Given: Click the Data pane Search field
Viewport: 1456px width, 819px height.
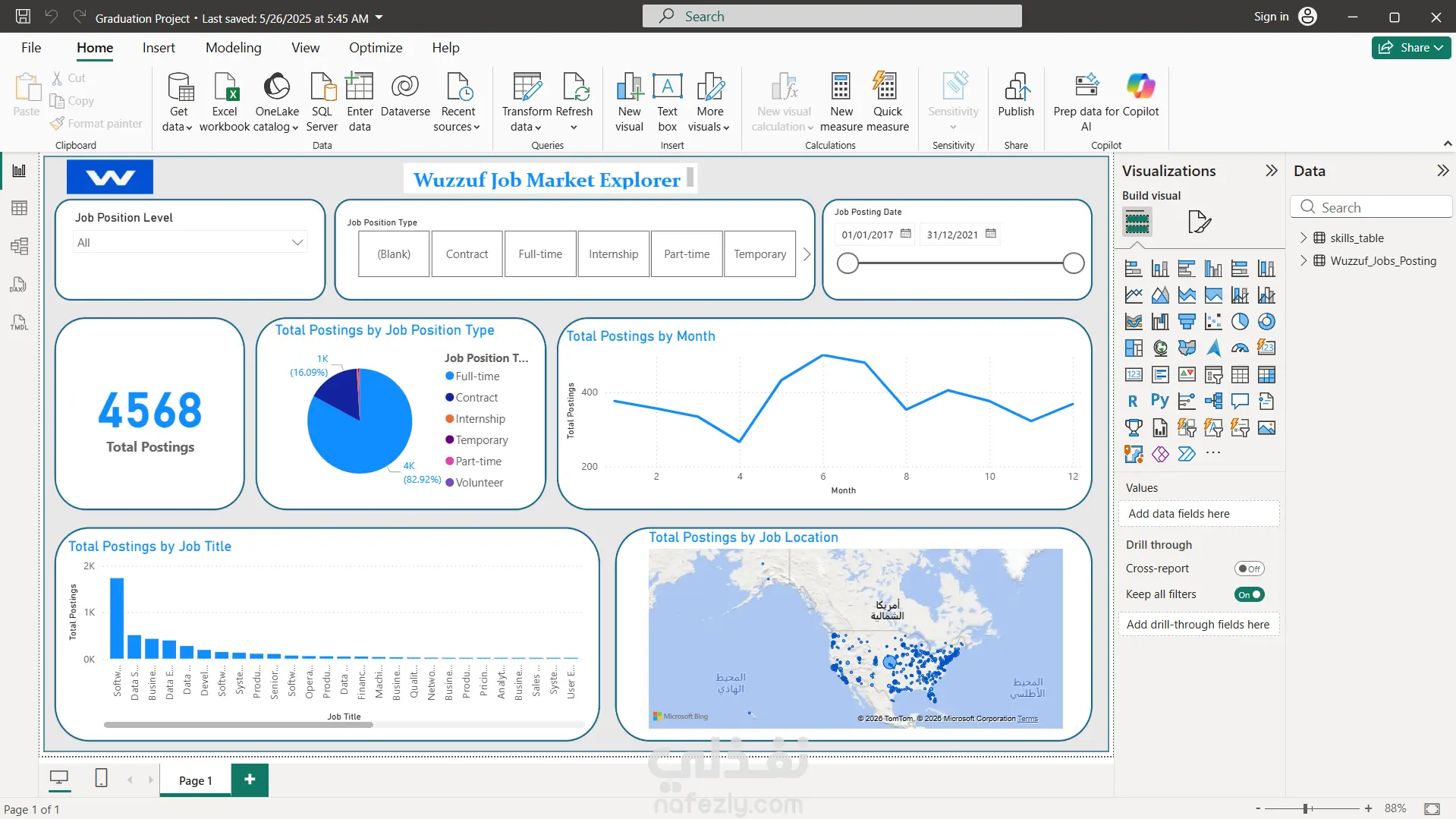Looking at the screenshot, I should click(x=1371, y=207).
